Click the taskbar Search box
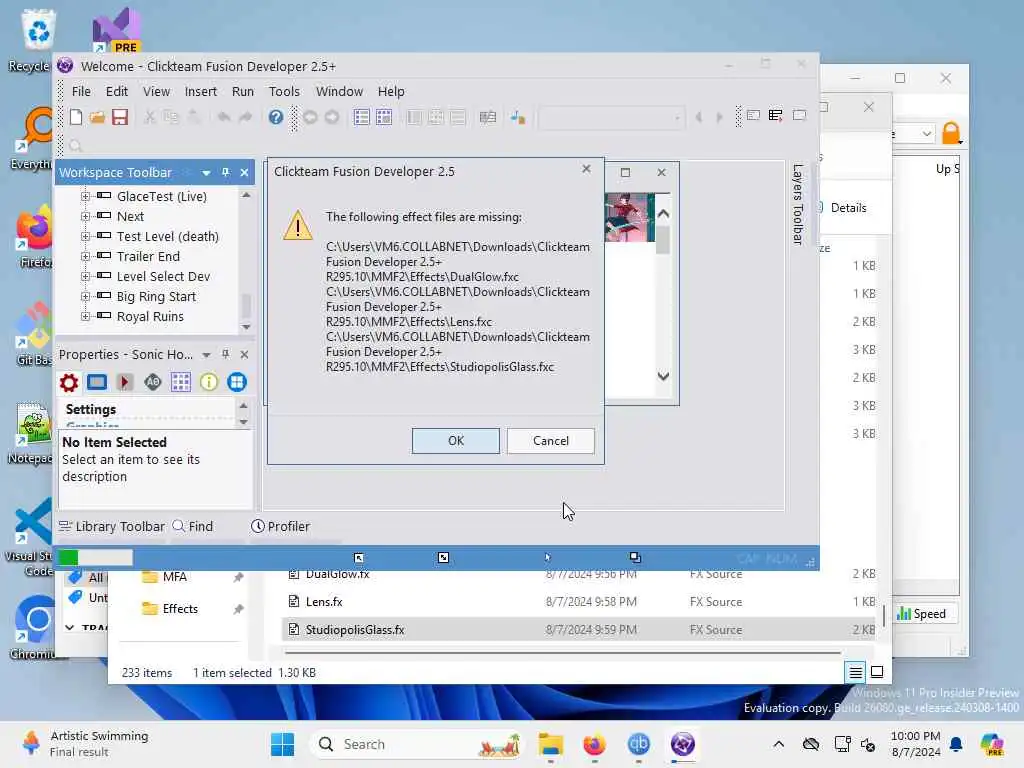Image resolution: width=1024 pixels, height=768 pixels. pos(418,744)
